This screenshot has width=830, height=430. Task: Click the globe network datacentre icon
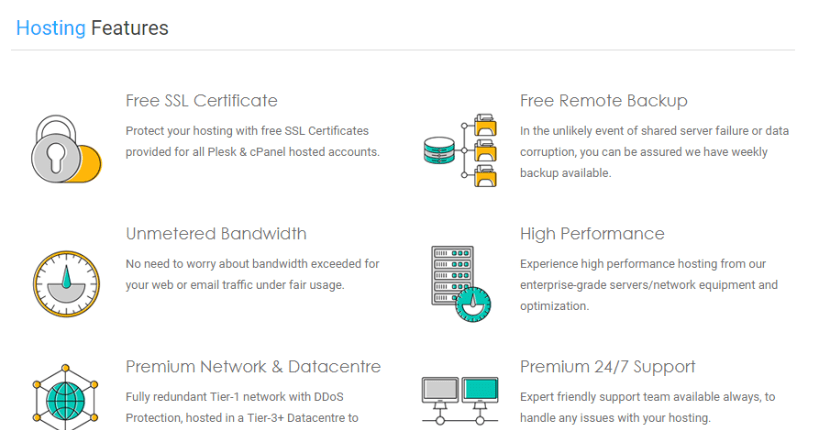pyautogui.click(x=66, y=397)
